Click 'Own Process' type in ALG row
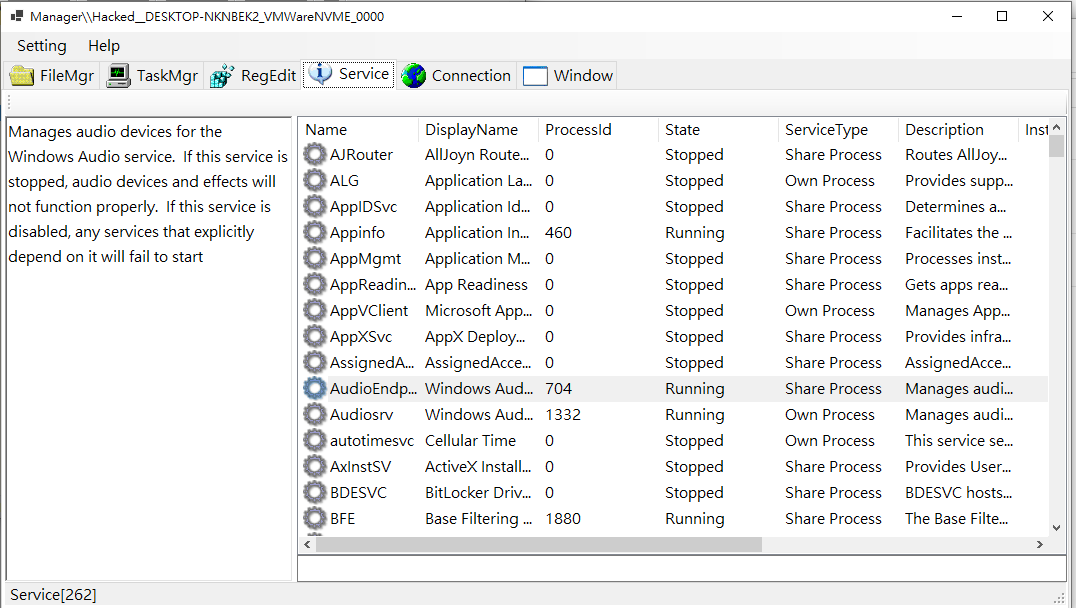This screenshot has height=608, width=1076. click(830, 181)
